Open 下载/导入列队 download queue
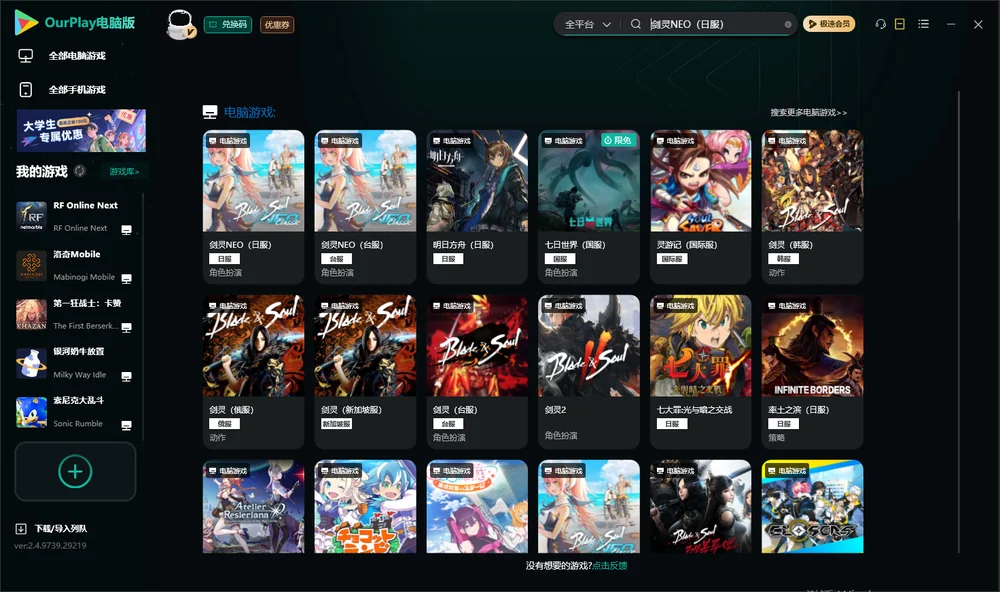Screen dimensions: 1000x592 point(61,528)
